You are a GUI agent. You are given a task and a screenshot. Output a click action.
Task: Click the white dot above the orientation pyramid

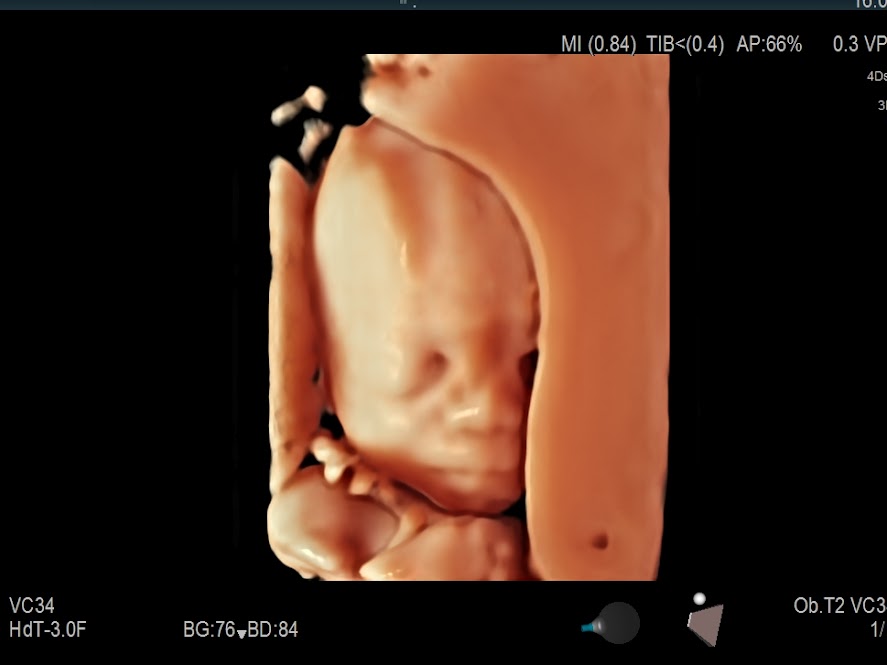point(699,598)
